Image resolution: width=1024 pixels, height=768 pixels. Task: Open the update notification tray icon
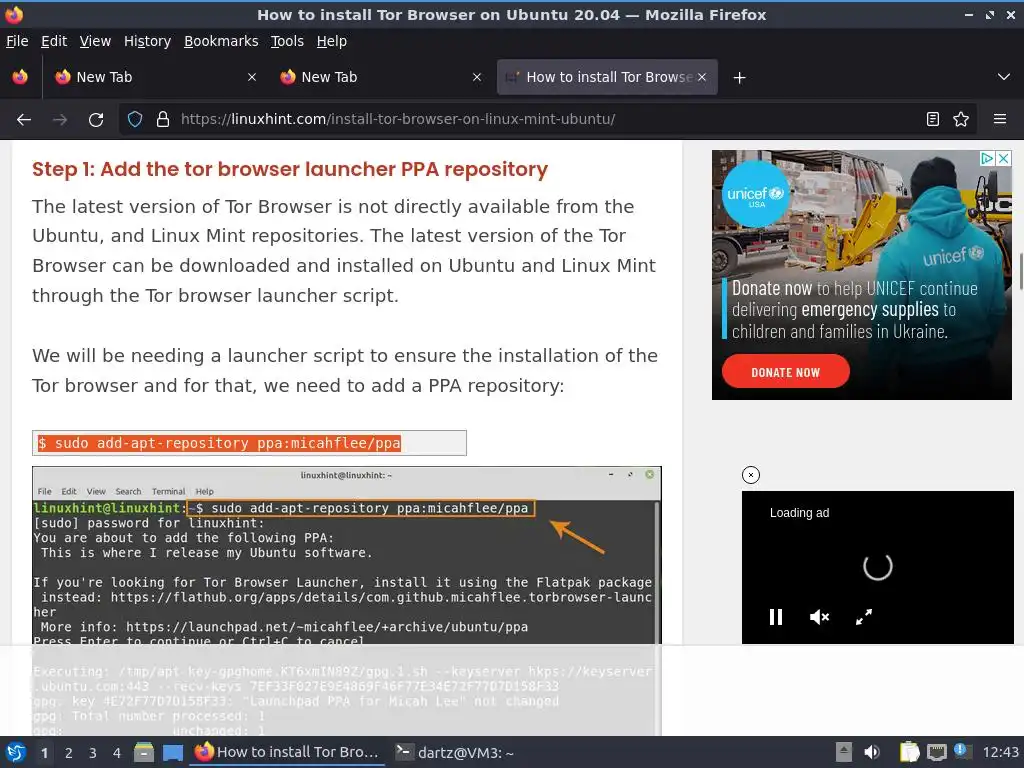[x=961, y=751]
